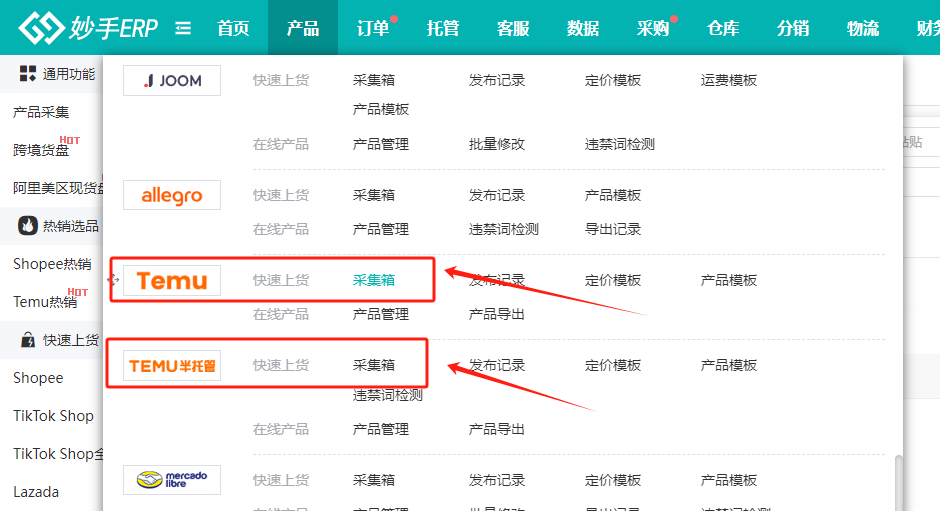Image resolution: width=940 pixels, height=511 pixels.
Task: Open 运费模板 in the JOOM row
Action: (729, 80)
